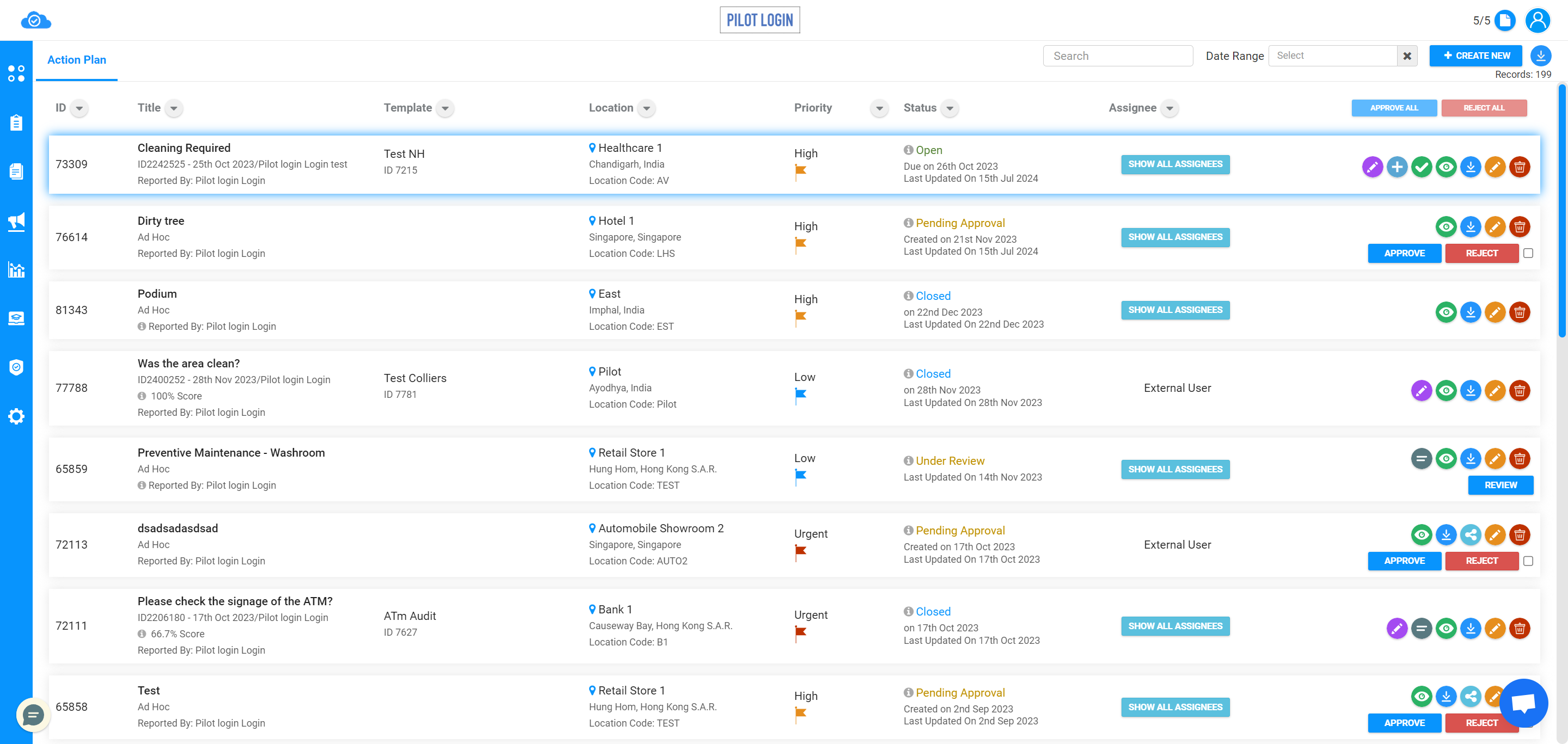Click the Pending Approval status of Dirty tree
Screen dimensions: 1568x744
960,223
